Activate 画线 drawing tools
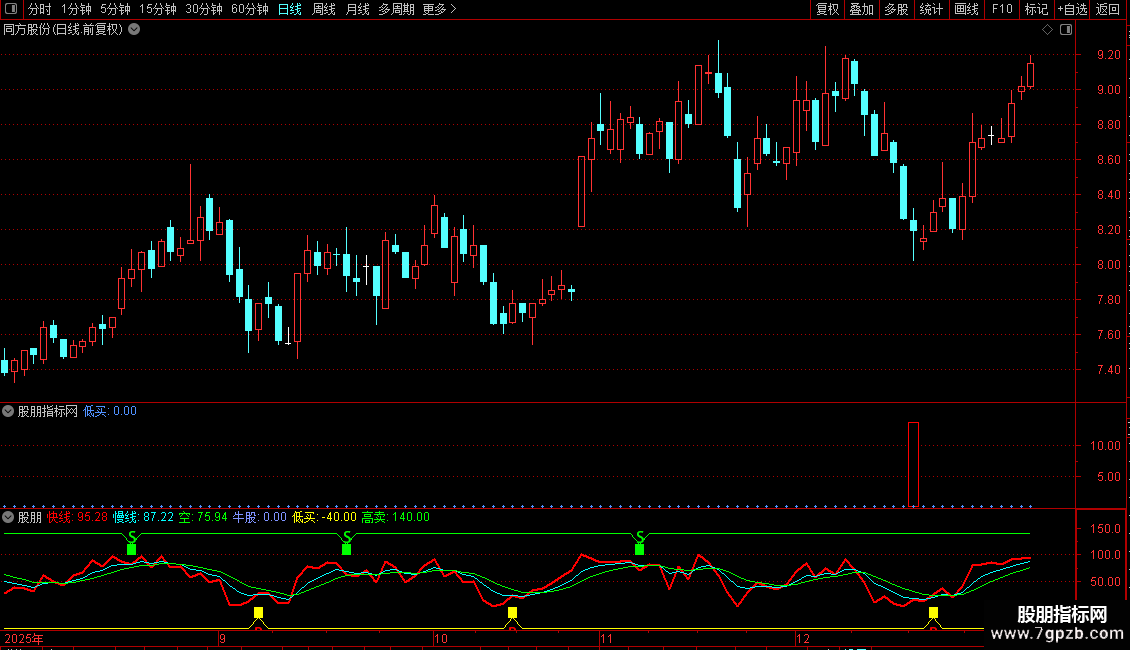 [966, 9]
